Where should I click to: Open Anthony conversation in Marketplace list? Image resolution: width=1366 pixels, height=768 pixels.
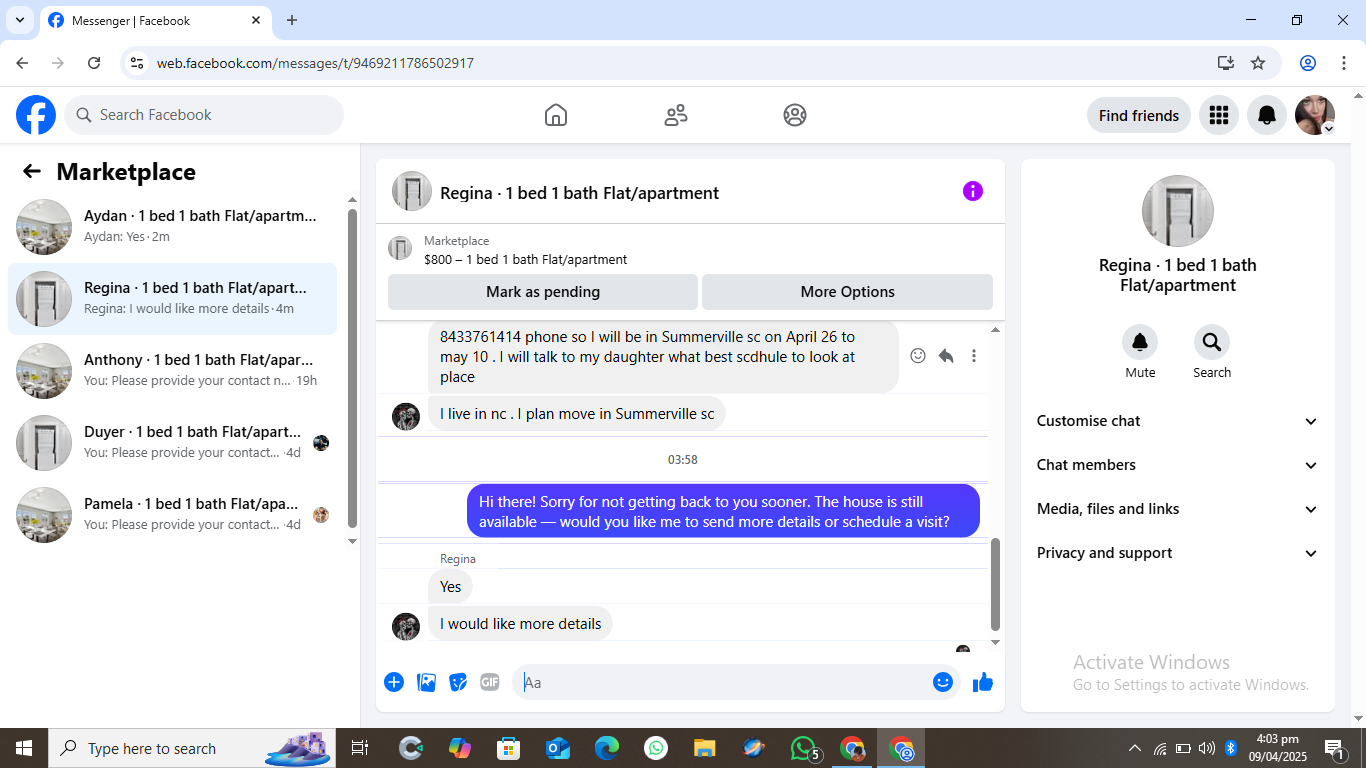[172, 371]
